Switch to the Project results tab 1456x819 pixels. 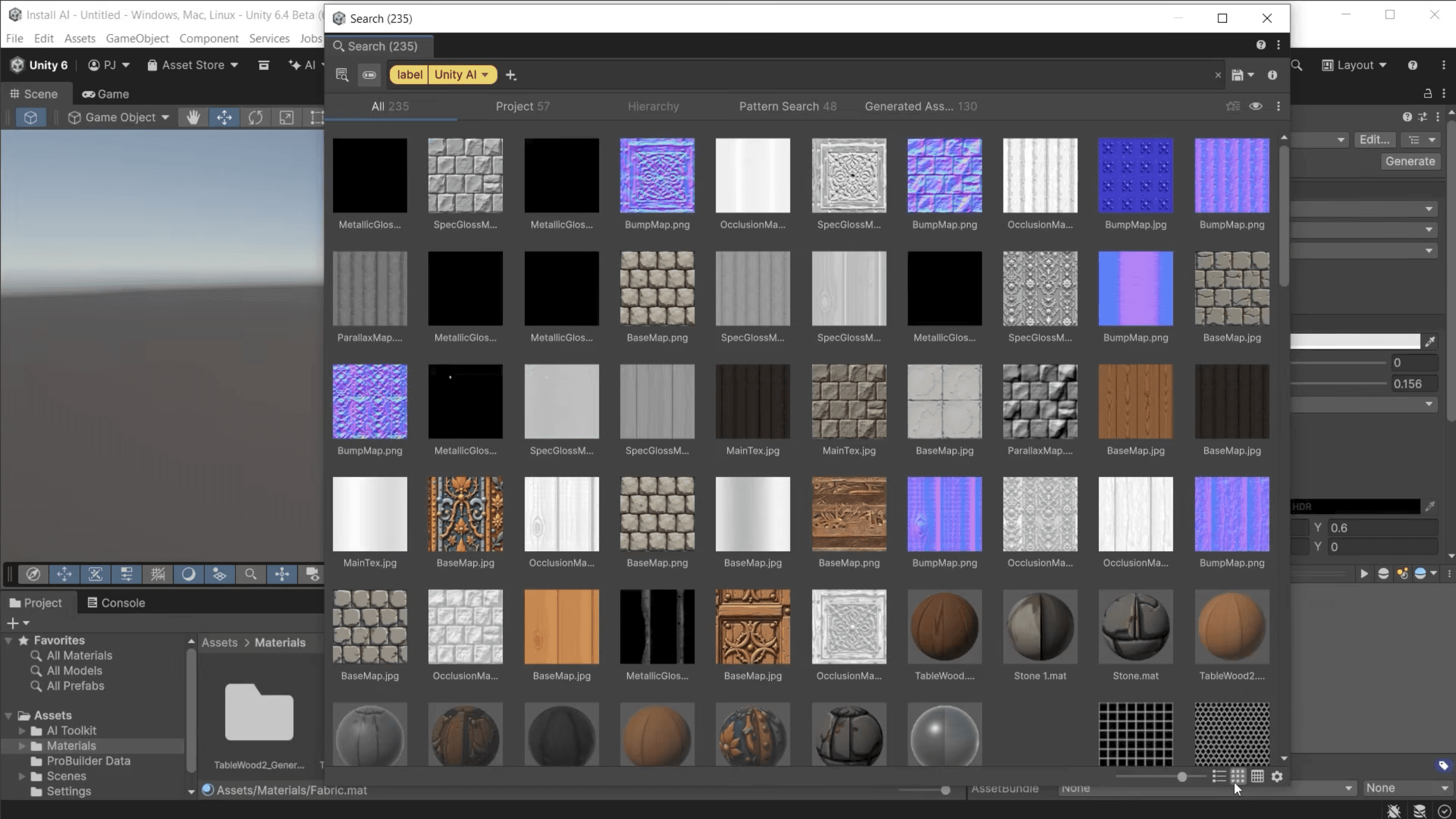pyautogui.click(x=523, y=106)
